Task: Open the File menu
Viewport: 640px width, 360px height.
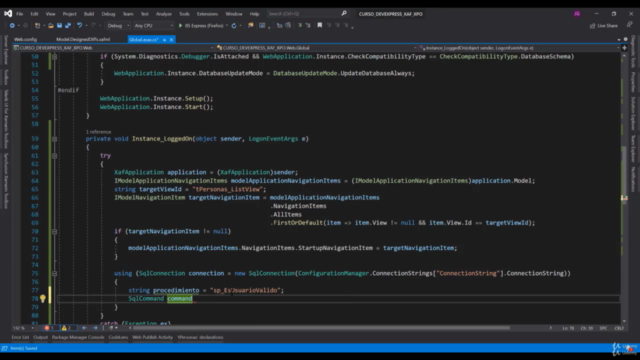Action: 20,13
